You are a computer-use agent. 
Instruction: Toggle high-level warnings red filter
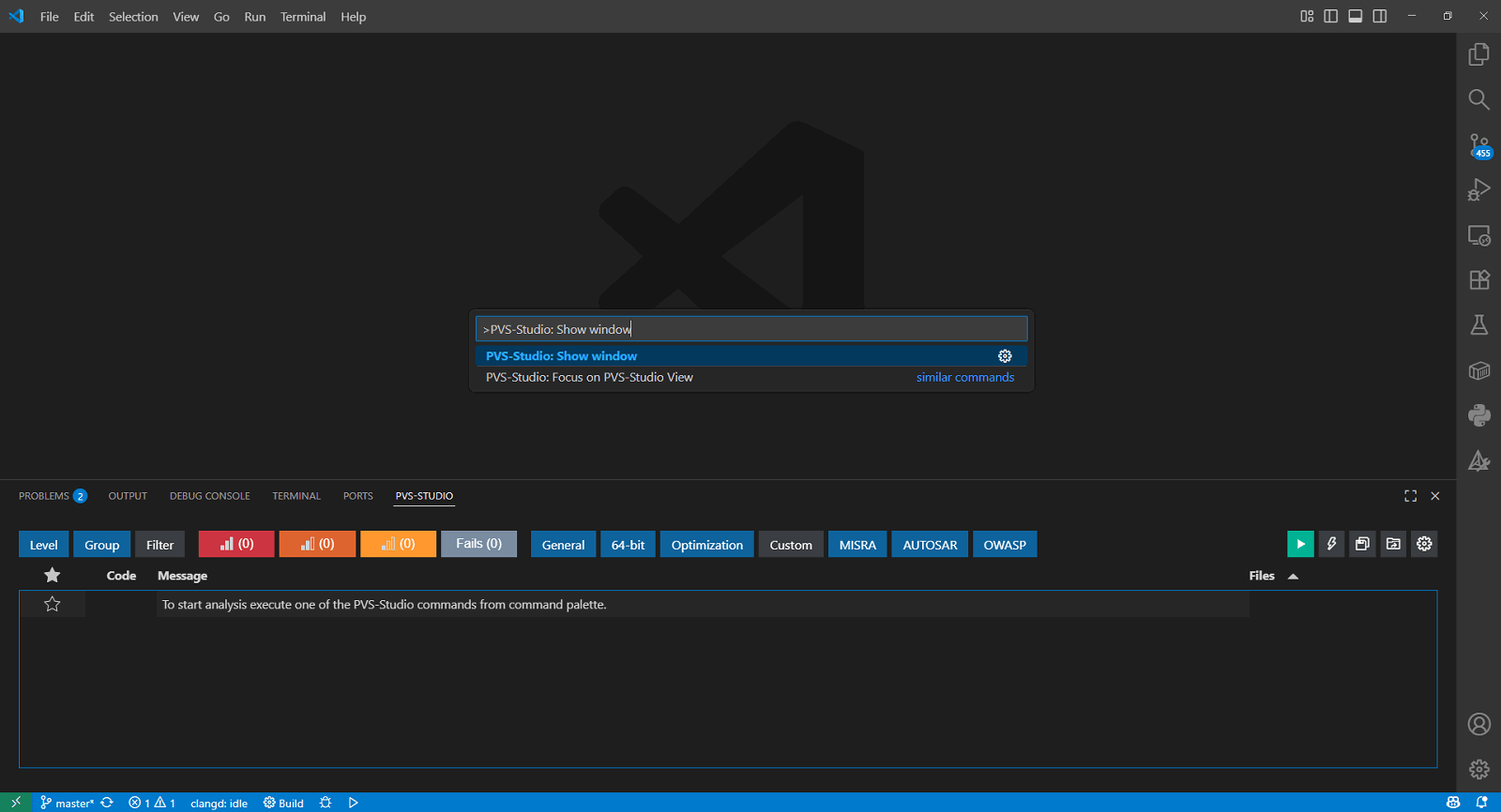pos(236,544)
